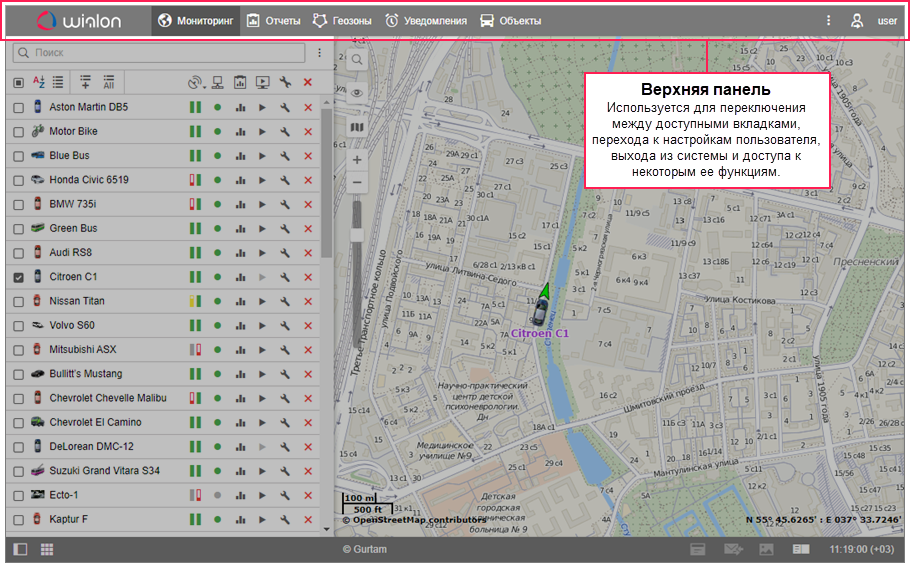Select Volvo S60 unit name
This screenshot has width=910, height=563.
[72, 325]
